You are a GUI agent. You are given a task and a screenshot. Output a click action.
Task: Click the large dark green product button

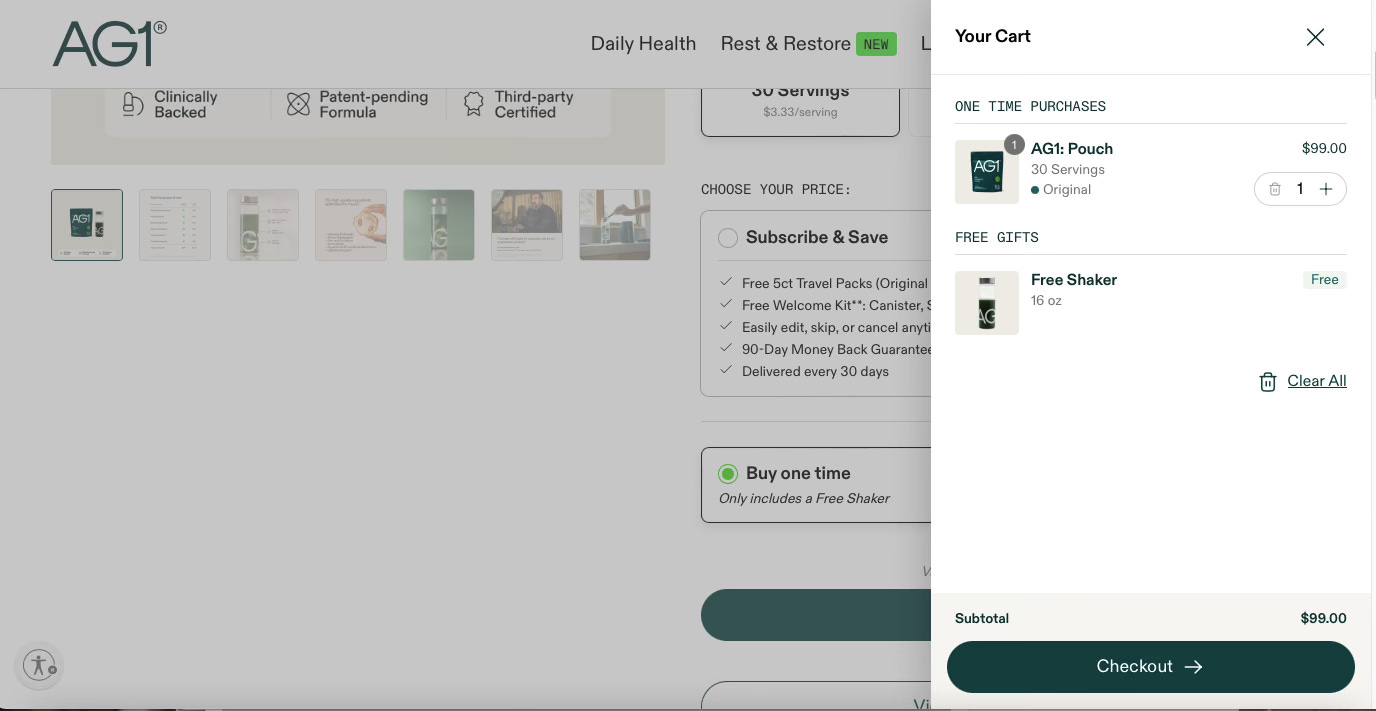pos(816,615)
